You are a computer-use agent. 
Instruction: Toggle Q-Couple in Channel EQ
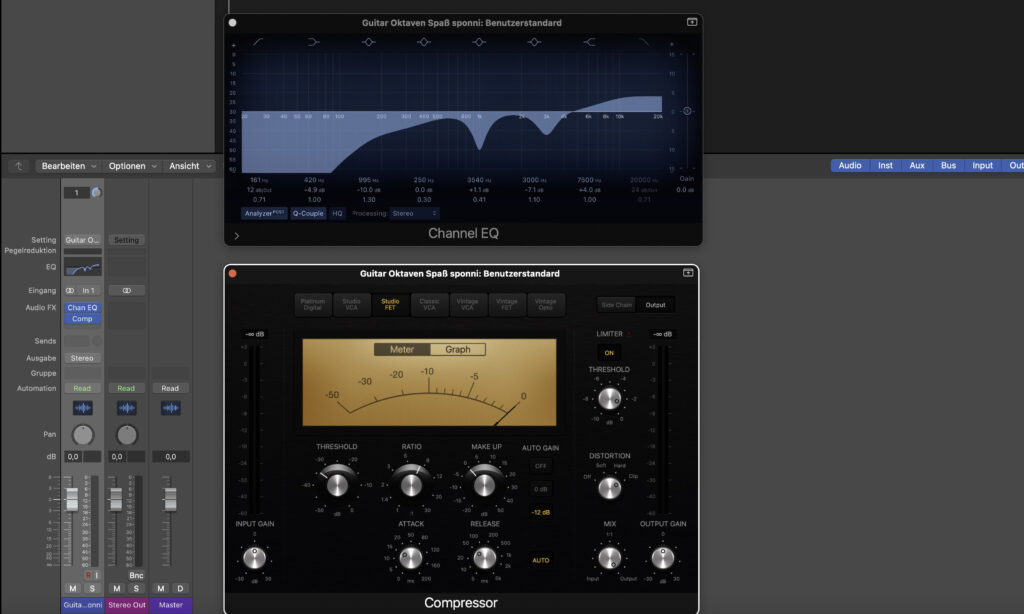308,213
